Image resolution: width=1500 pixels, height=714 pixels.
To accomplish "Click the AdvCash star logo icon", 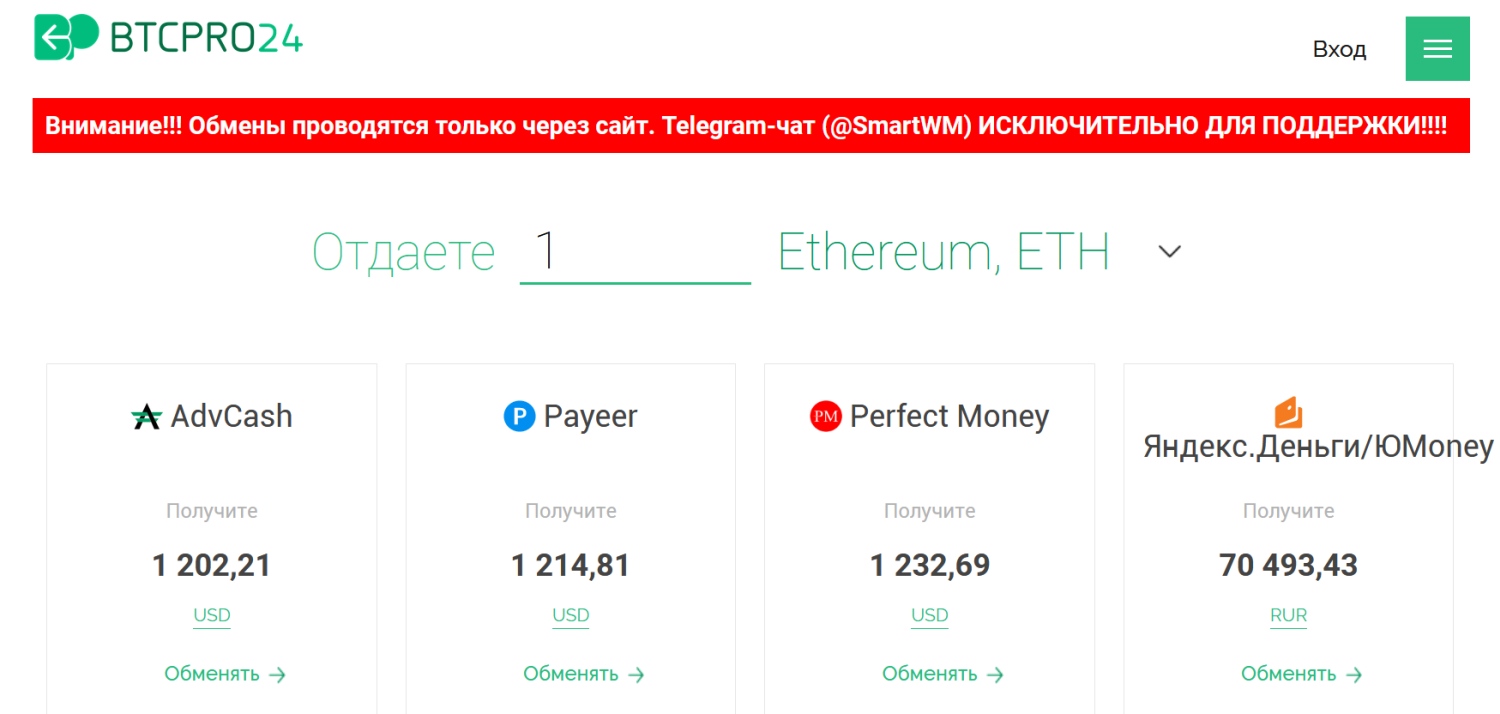I will pos(146,417).
